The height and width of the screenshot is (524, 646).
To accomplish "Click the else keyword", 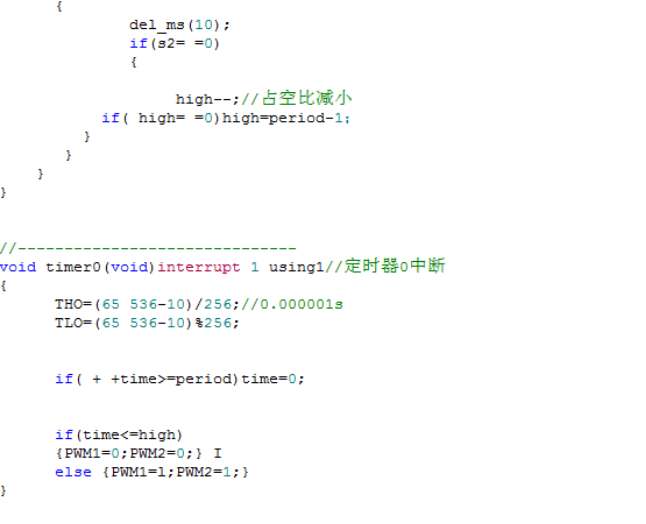I will coord(73,472).
